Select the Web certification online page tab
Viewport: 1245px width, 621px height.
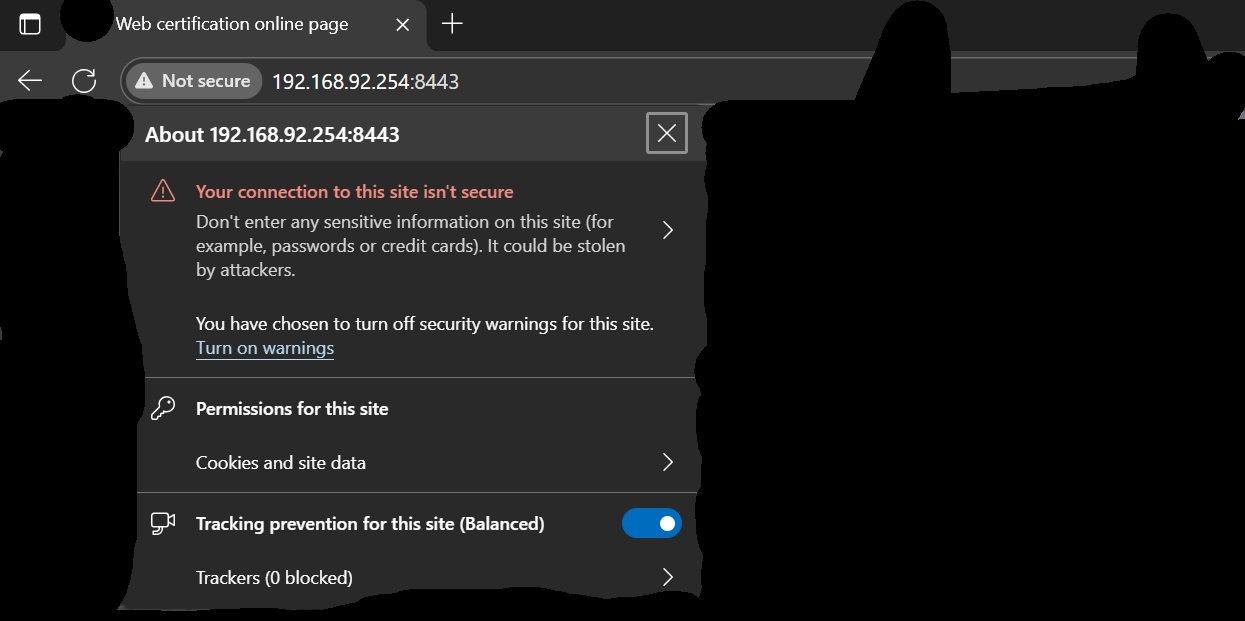click(232, 24)
